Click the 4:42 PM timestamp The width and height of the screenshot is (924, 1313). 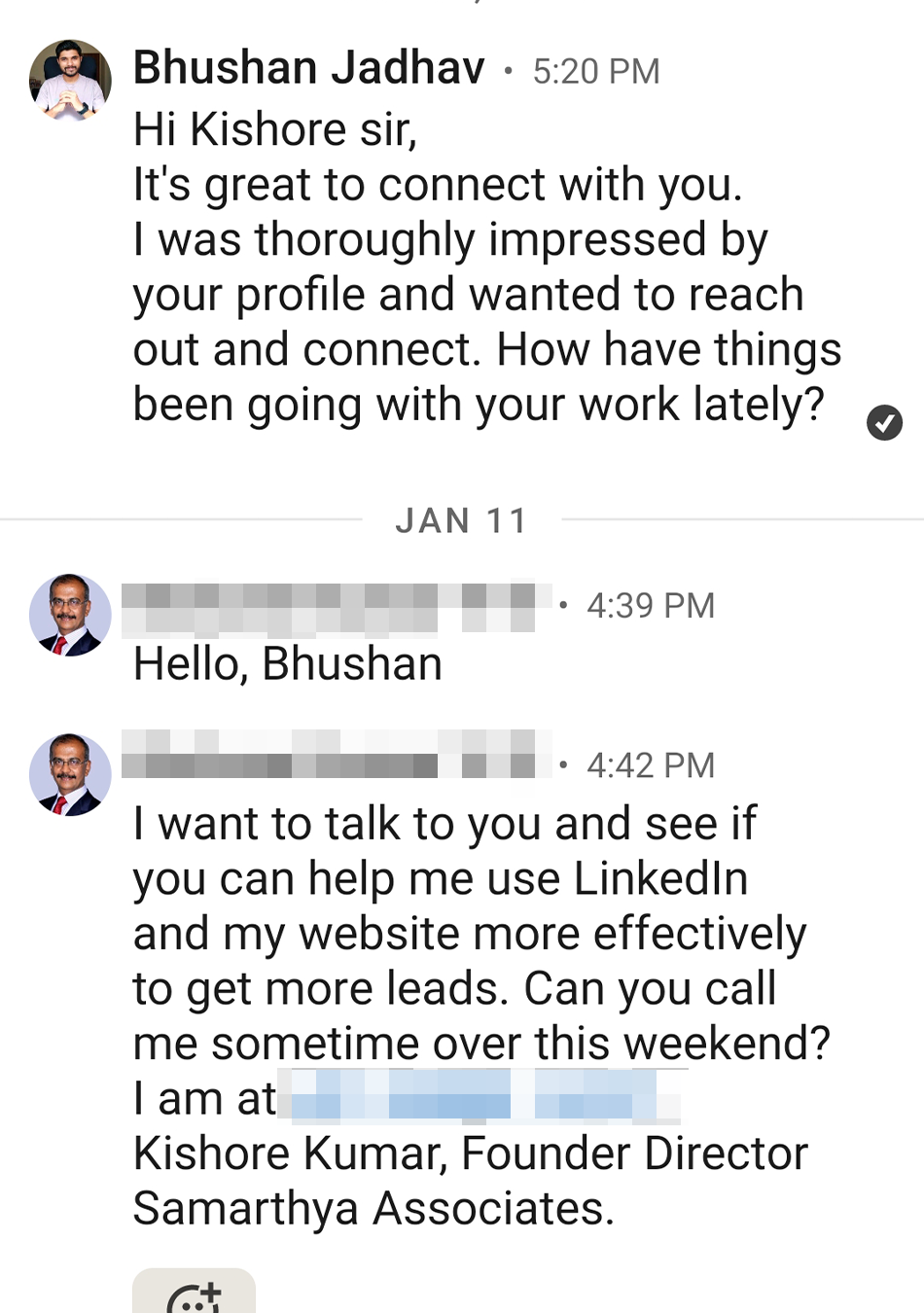pyautogui.click(x=651, y=765)
